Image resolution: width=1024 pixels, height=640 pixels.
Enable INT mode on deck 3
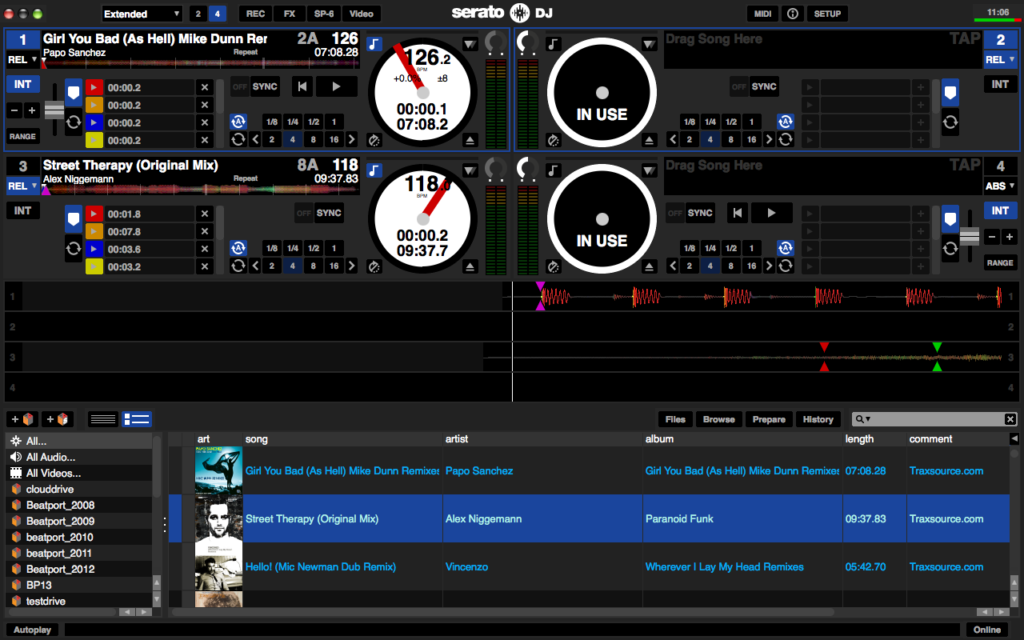22,211
